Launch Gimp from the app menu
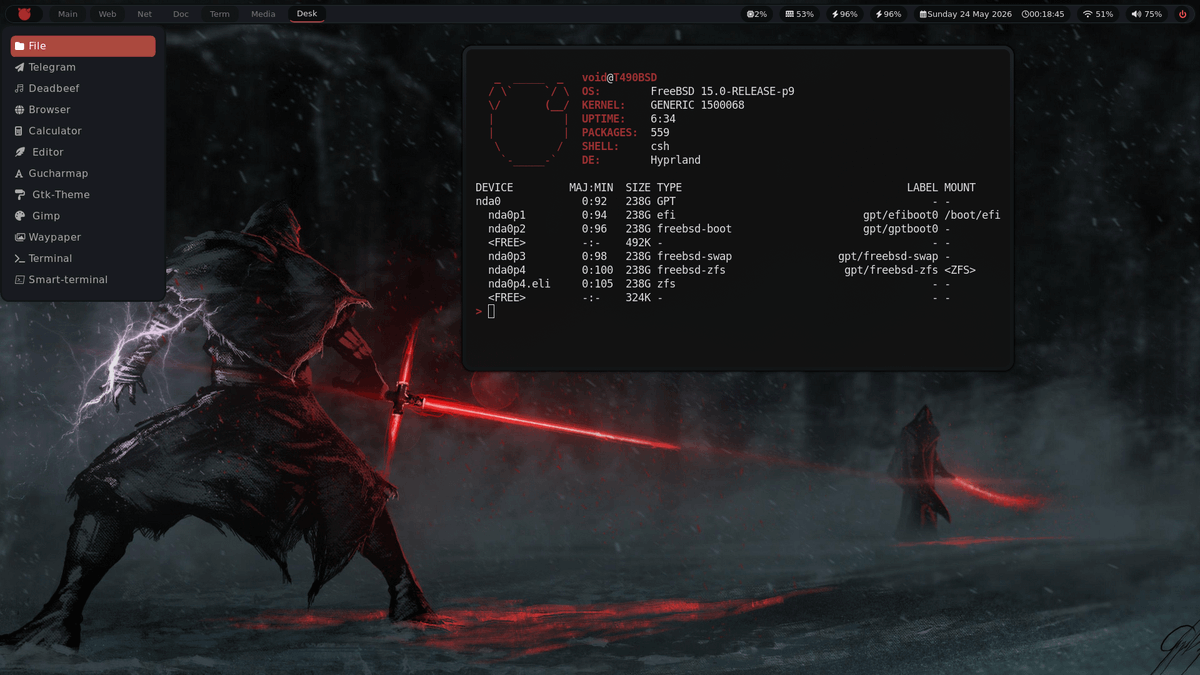Screen dimensions: 1200x675 point(83,216)
